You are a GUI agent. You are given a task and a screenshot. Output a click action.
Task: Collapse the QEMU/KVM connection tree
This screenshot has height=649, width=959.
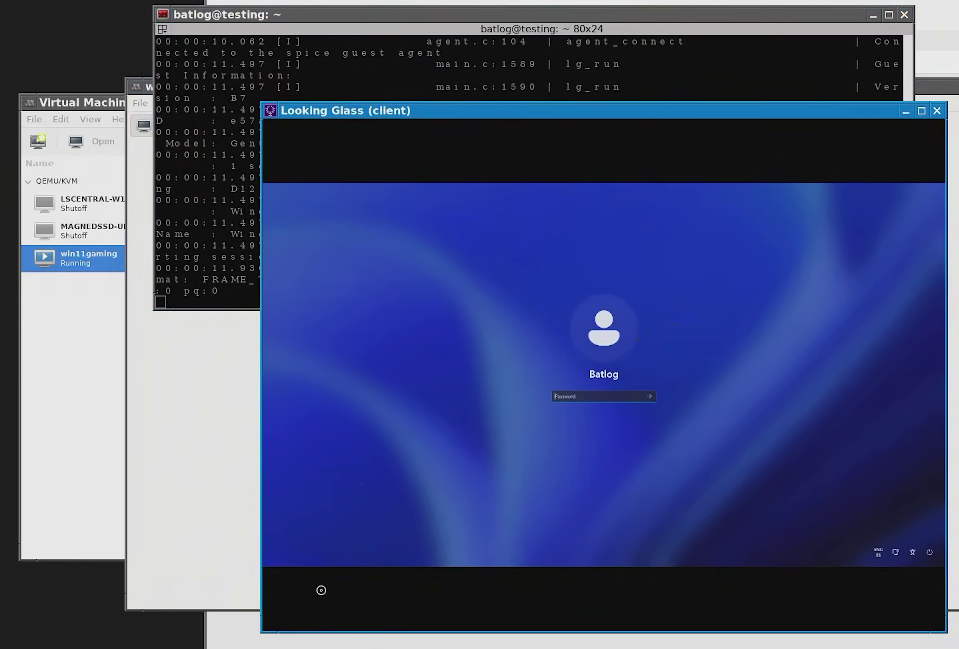28,182
